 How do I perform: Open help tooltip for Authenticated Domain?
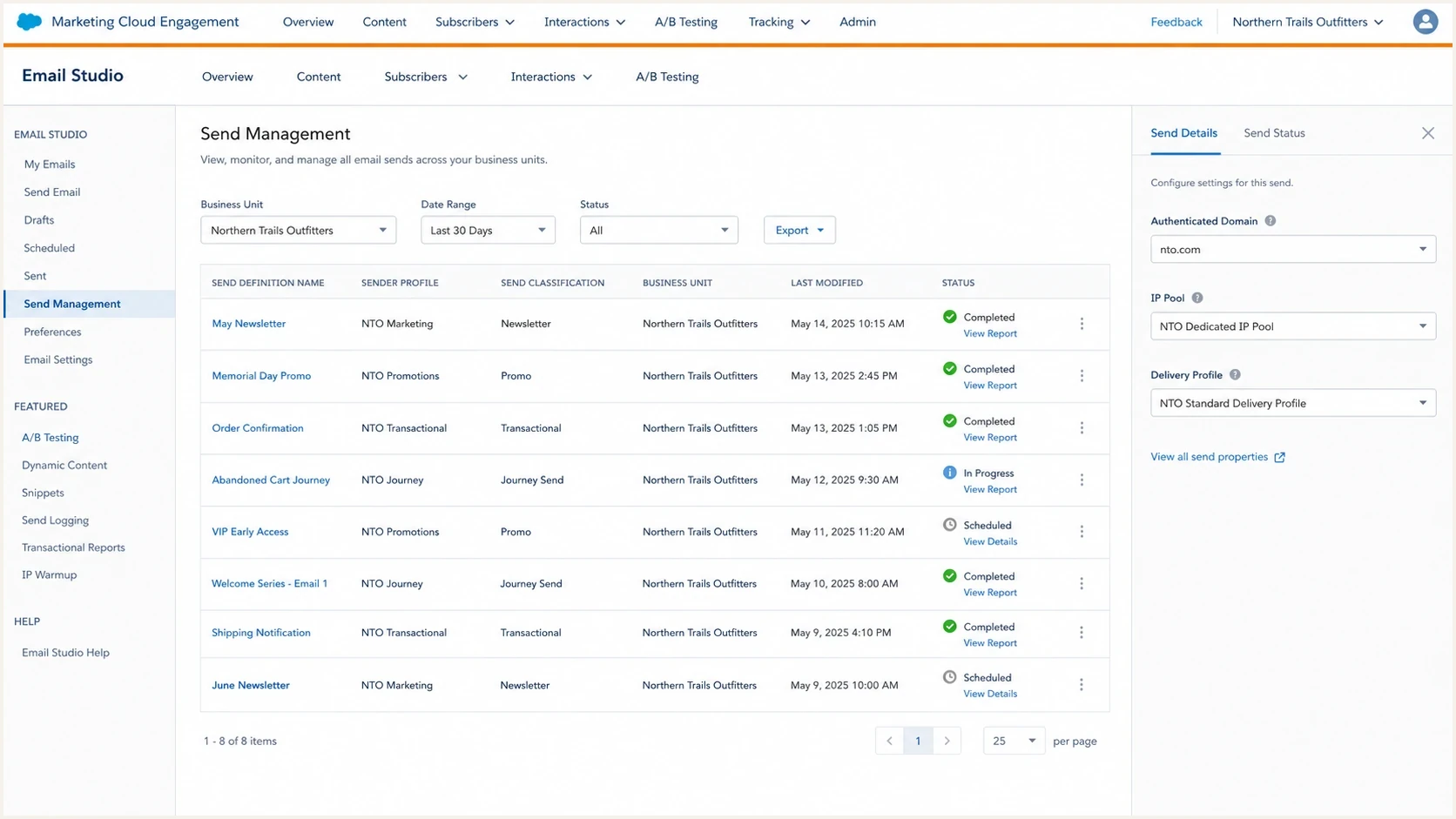pos(1271,221)
